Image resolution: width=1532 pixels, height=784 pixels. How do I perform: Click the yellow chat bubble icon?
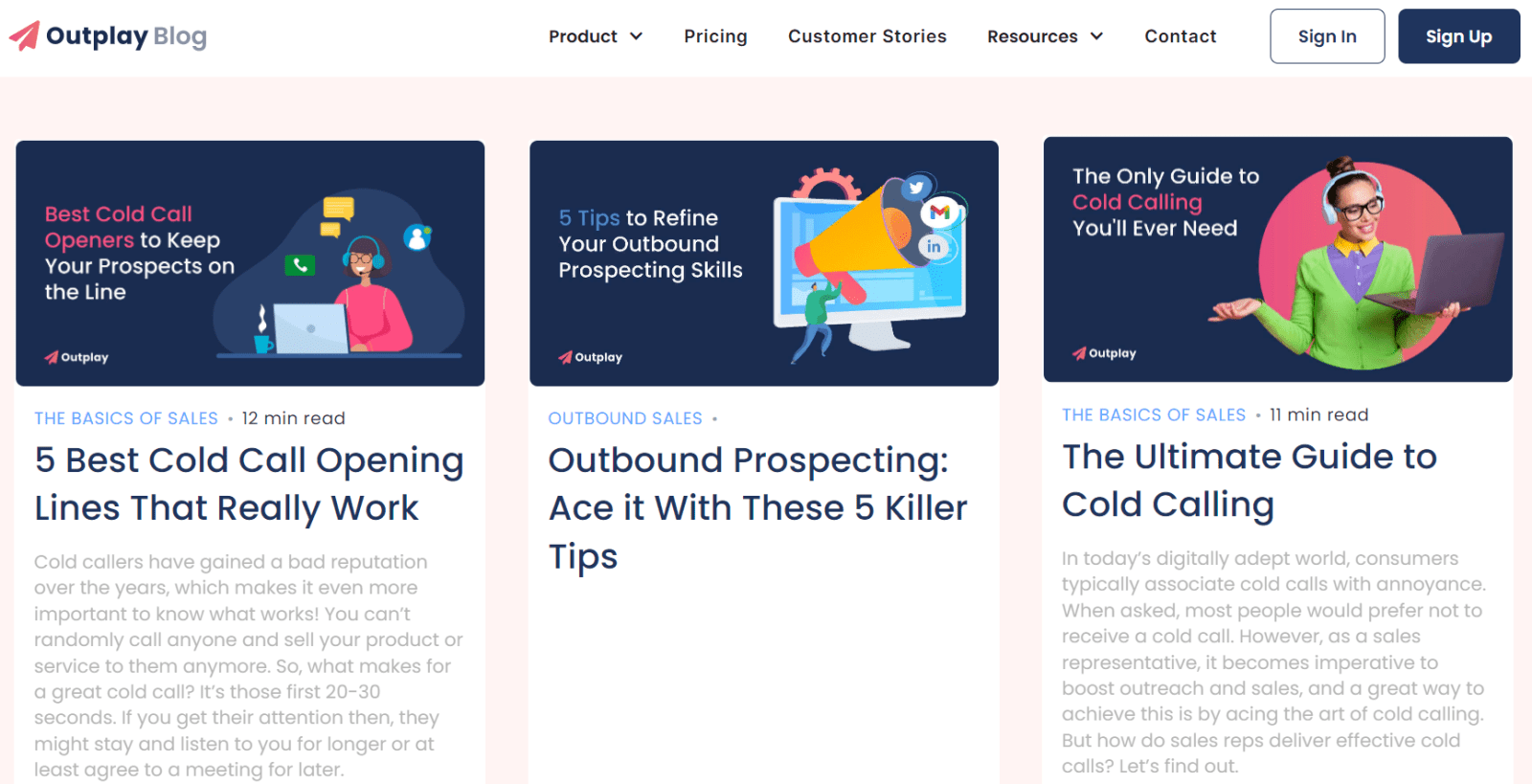pos(338,208)
